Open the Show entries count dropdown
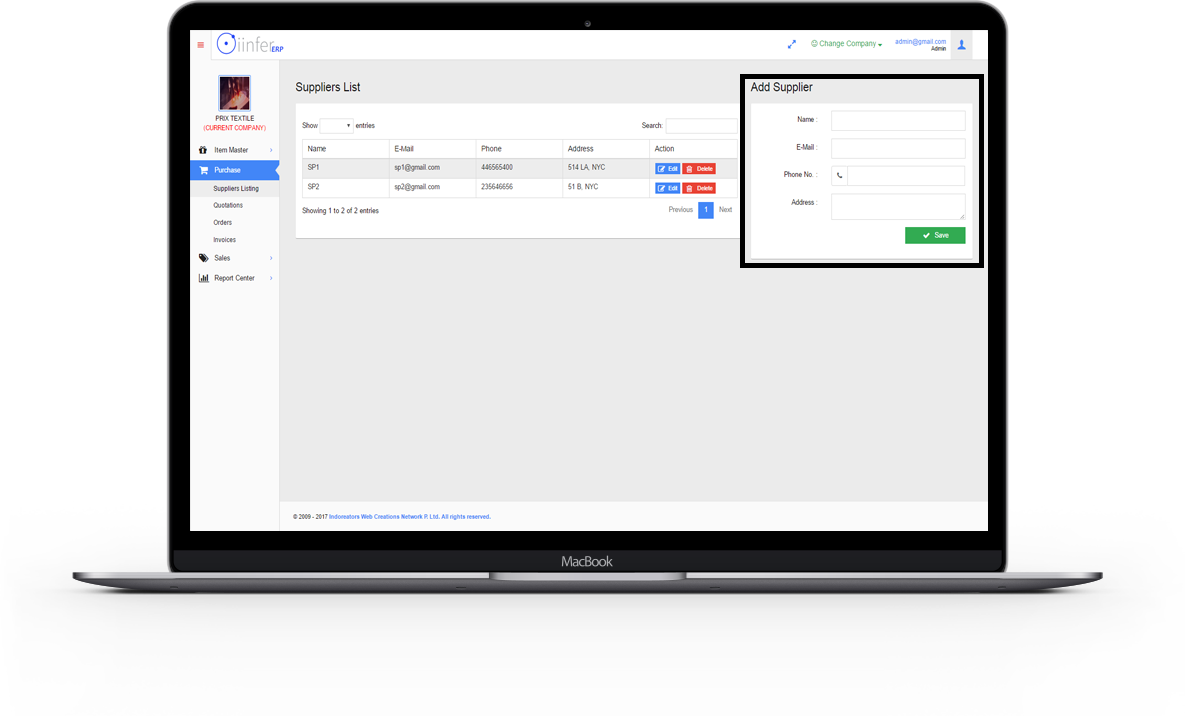Viewport: 1185px width, 716px height. (x=336, y=126)
